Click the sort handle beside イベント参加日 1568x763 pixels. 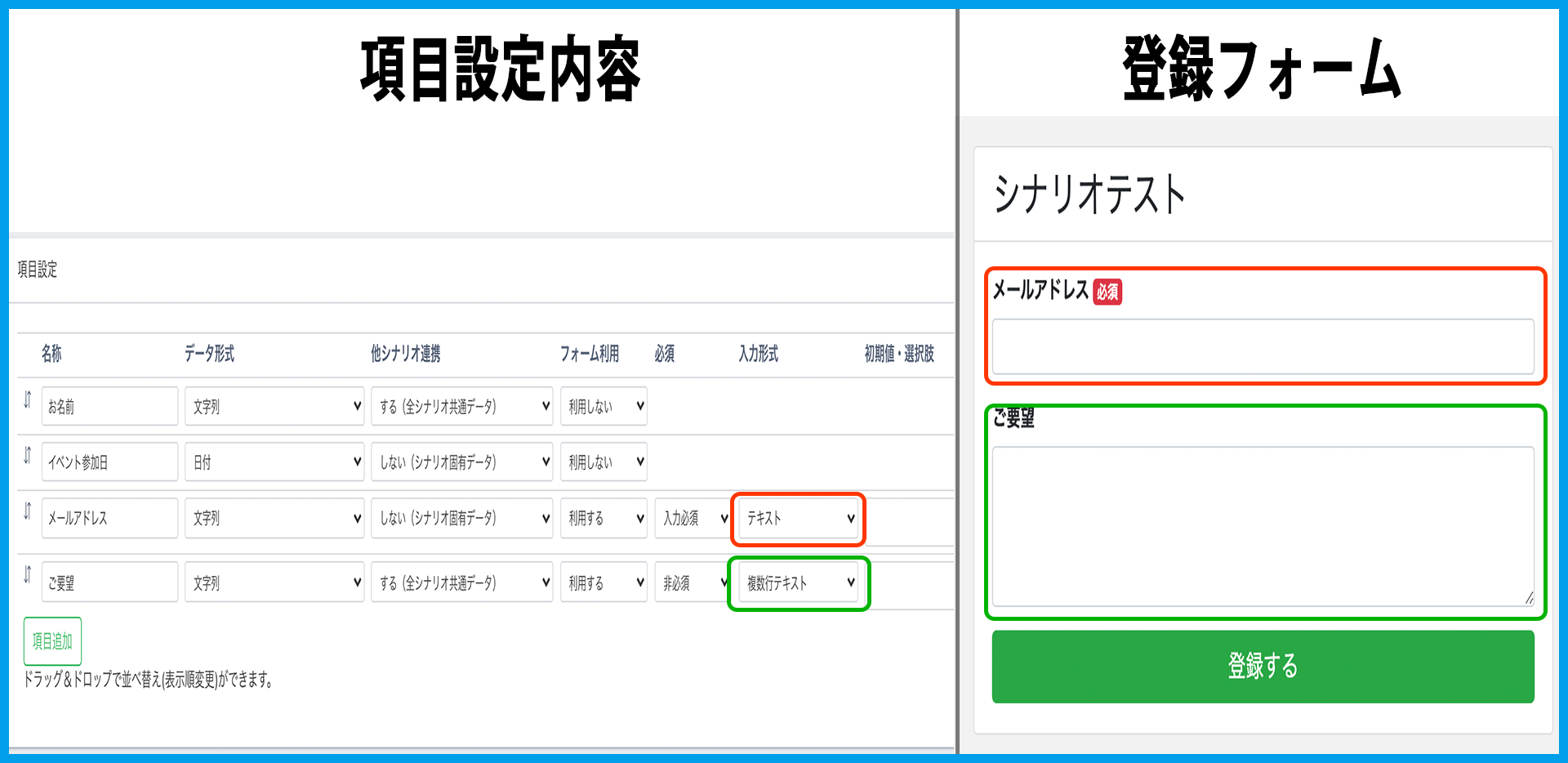point(27,455)
